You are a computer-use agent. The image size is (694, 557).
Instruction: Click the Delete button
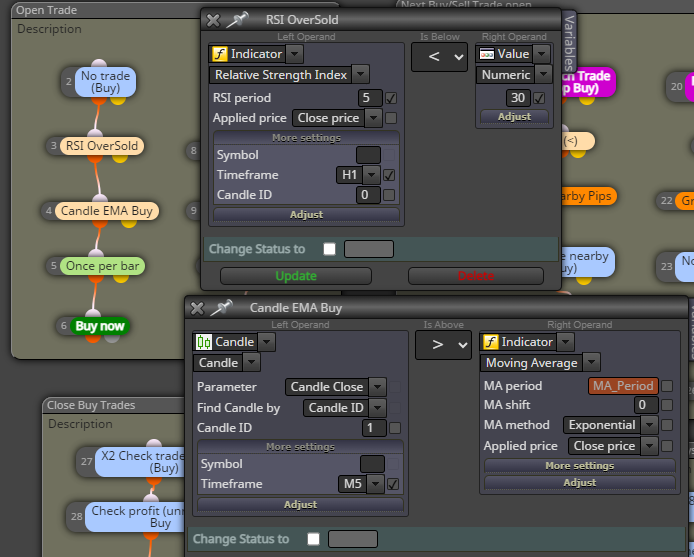tap(476, 276)
